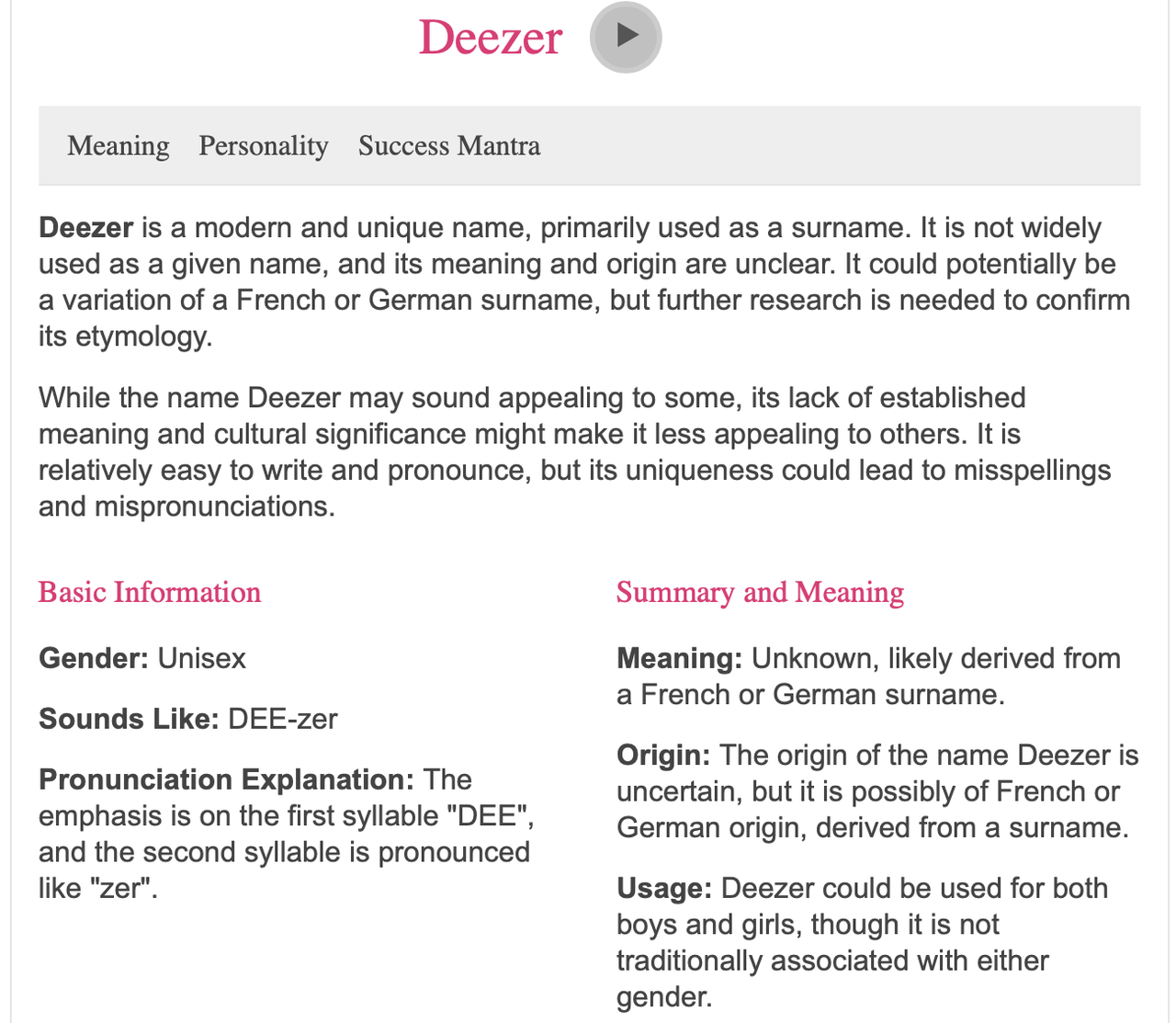1176x1023 pixels.
Task: Click the bold Gender label
Action: 94,658
